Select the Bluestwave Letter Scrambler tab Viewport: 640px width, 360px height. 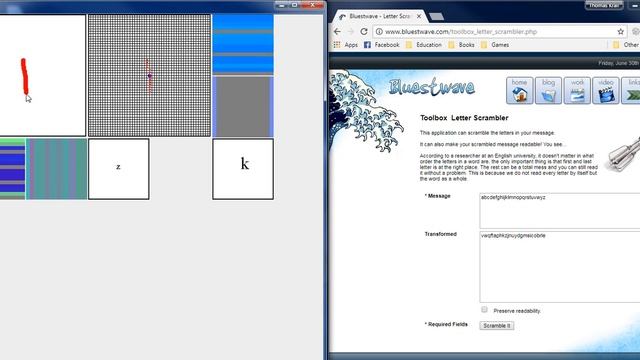[380, 16]
